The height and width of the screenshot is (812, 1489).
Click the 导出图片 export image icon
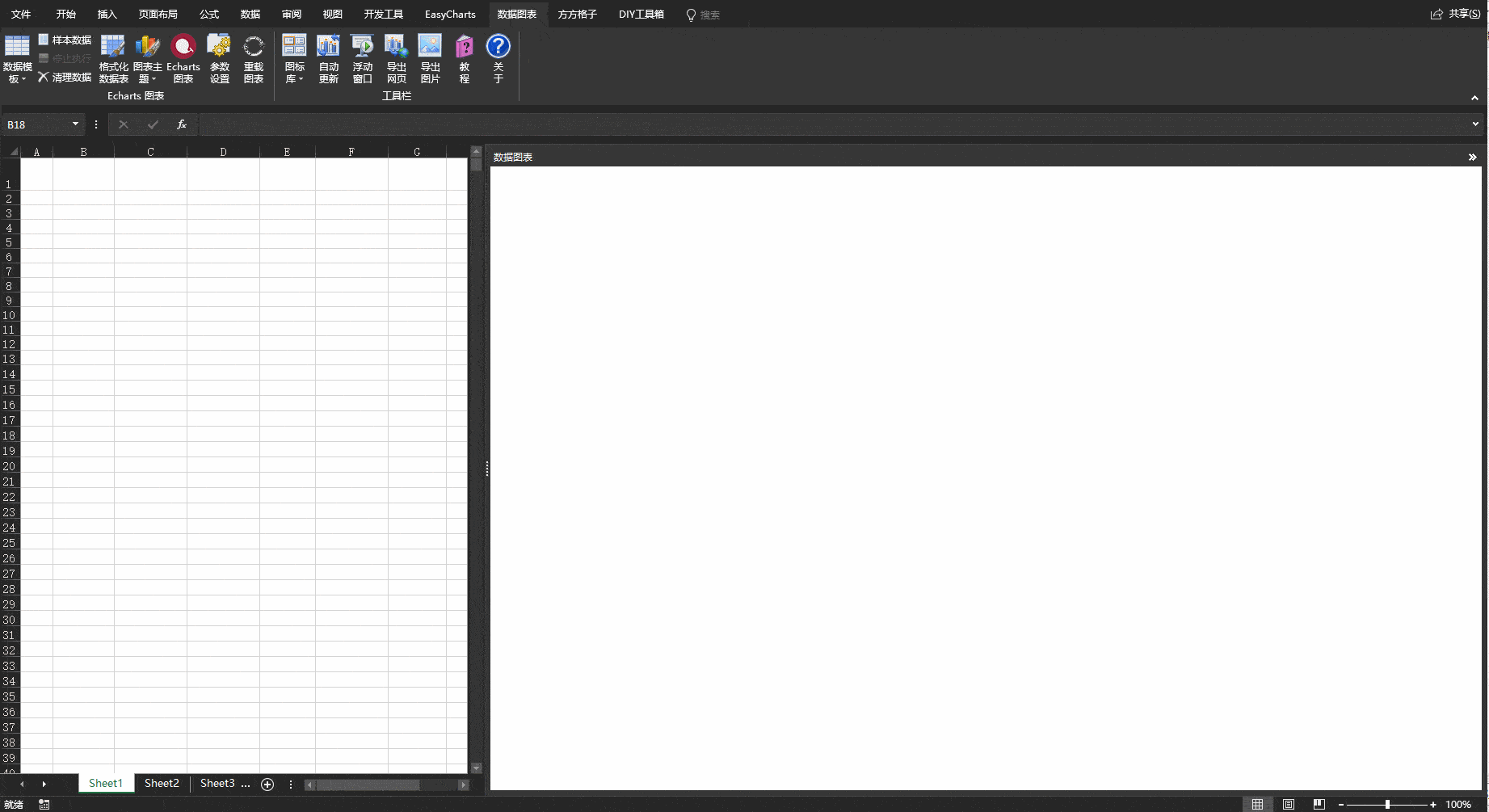pos(430,58)
